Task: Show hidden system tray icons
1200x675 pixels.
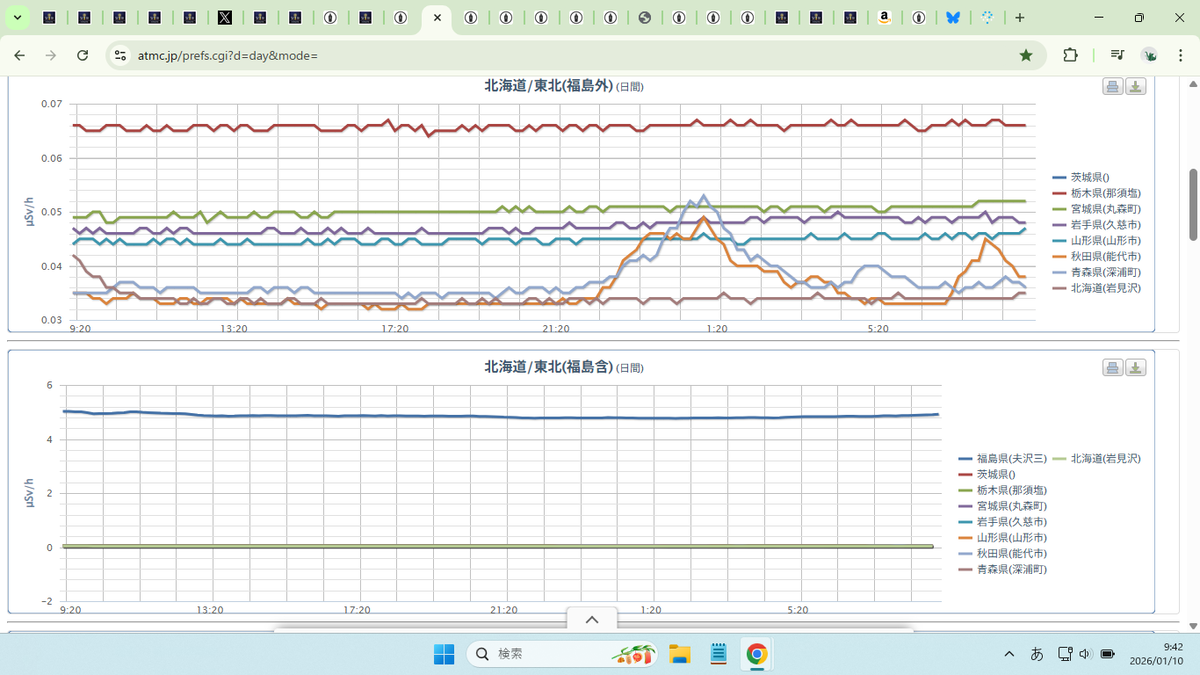Action: pos(1009,654)
